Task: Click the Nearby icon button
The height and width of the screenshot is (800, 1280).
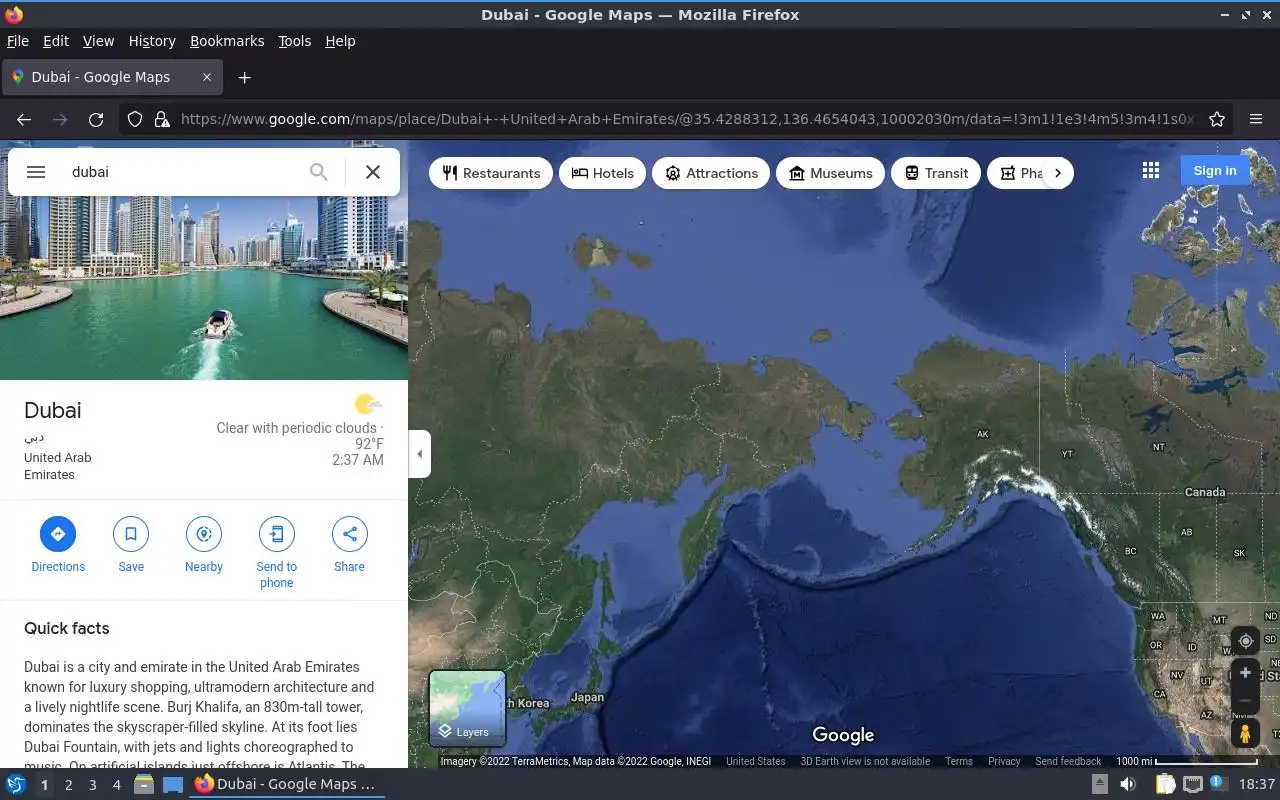Action: tap(204, 534)
